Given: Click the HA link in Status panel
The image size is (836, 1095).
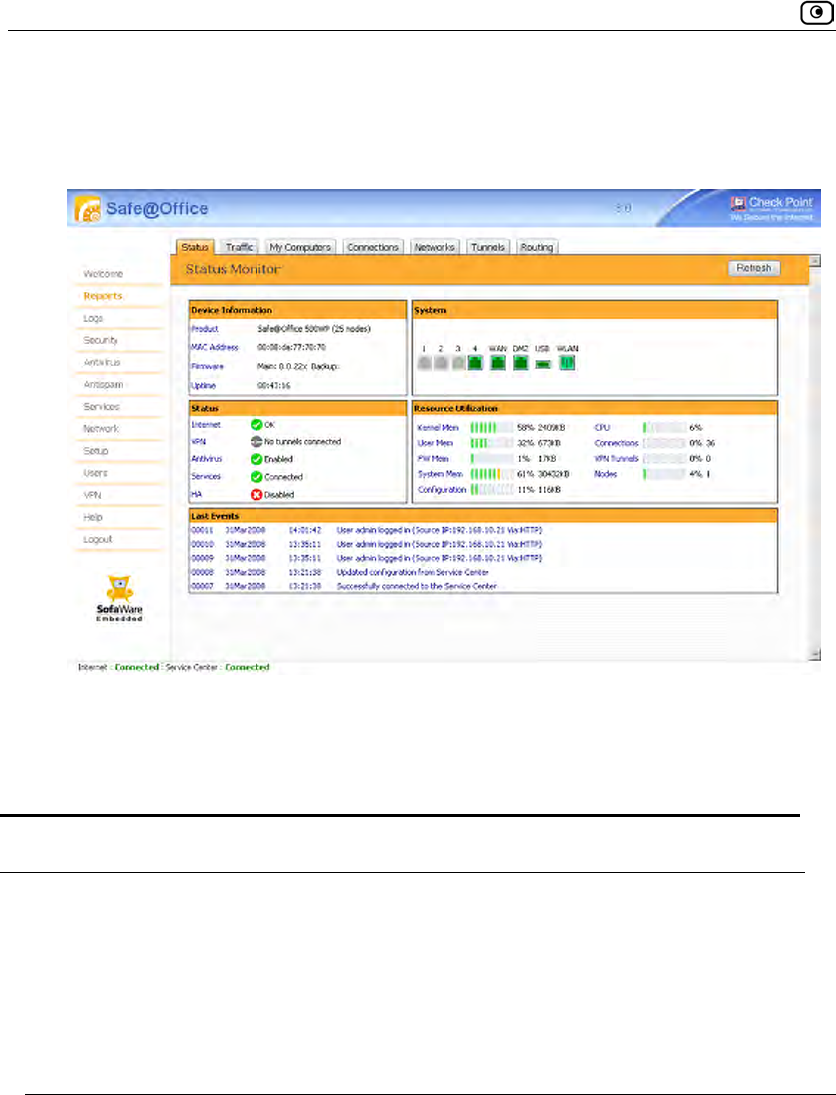Looking at the screenshot, I should tap(196, 494).
